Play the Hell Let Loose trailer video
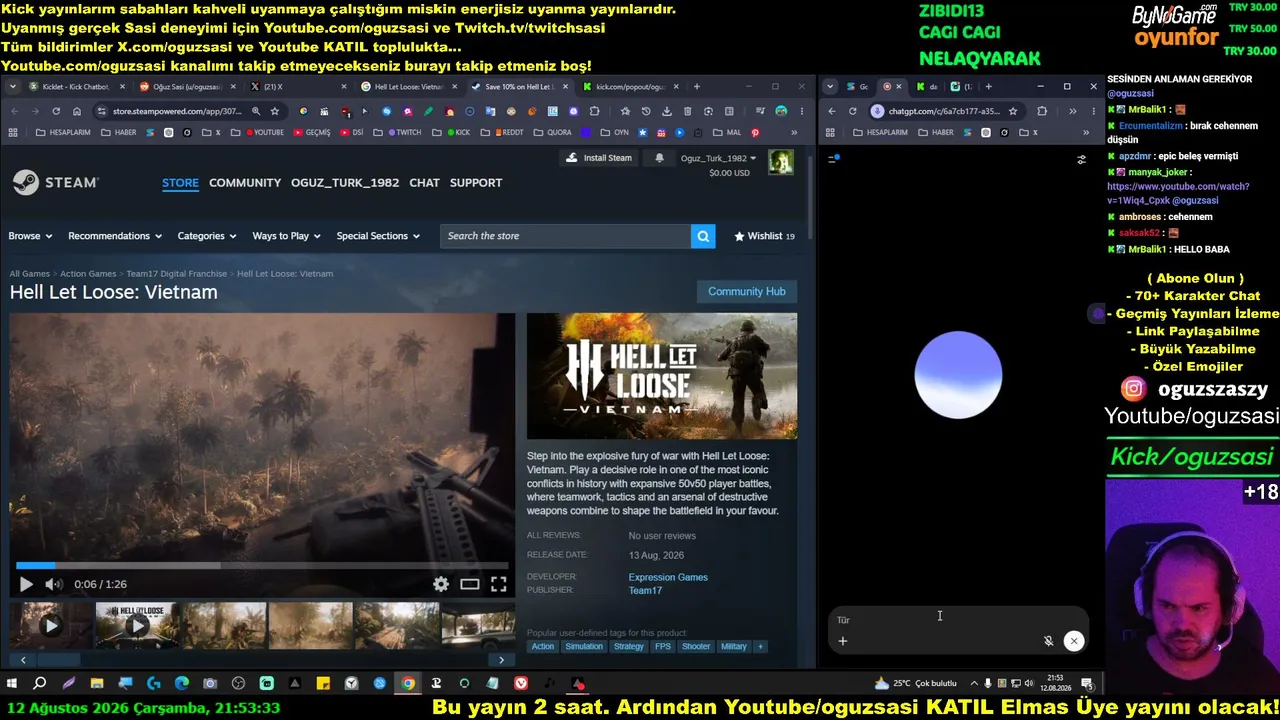The height and width of the screenshot is (720, 1280). pos(26,584)
